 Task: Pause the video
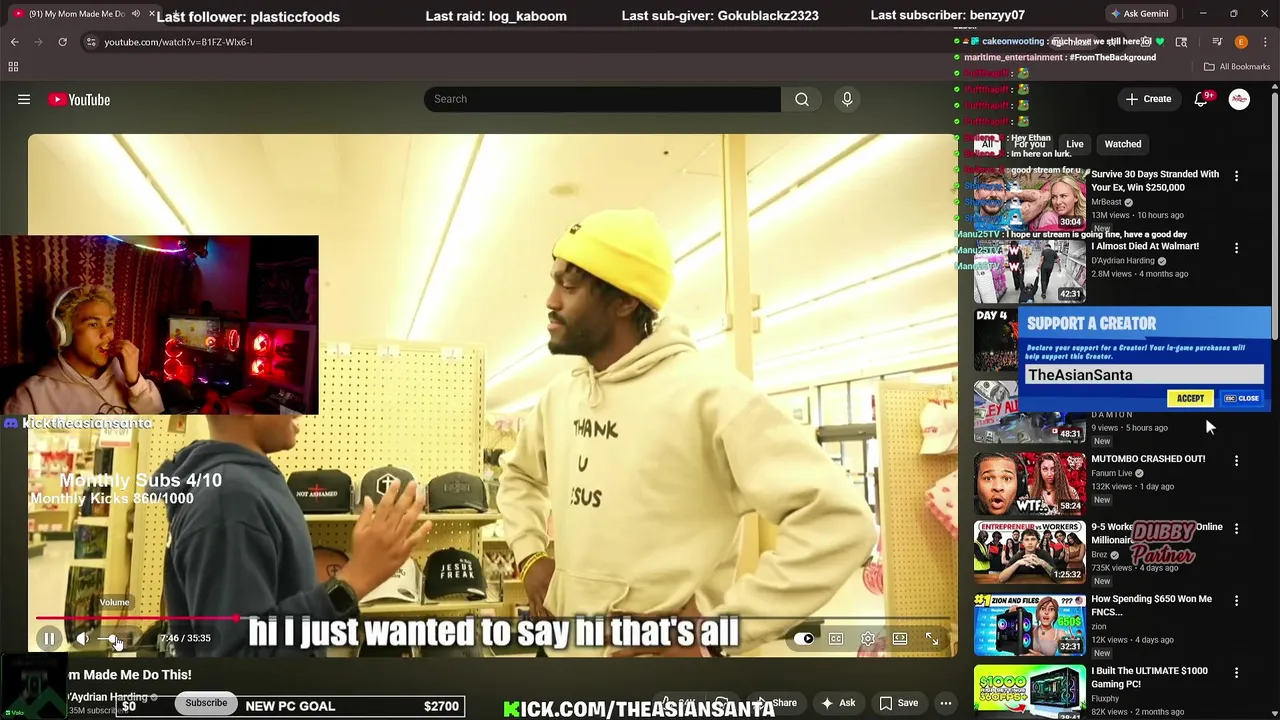(x=48, y=638)
